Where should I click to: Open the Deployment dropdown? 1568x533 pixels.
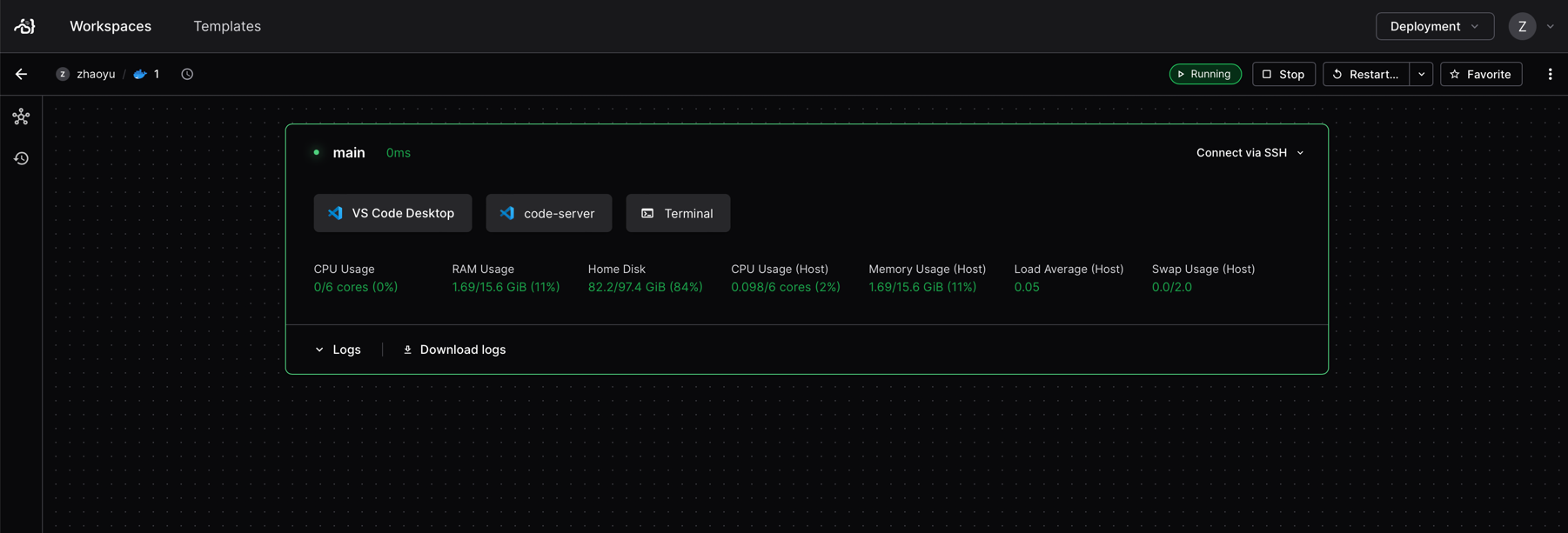click(x=1434, y=26)
